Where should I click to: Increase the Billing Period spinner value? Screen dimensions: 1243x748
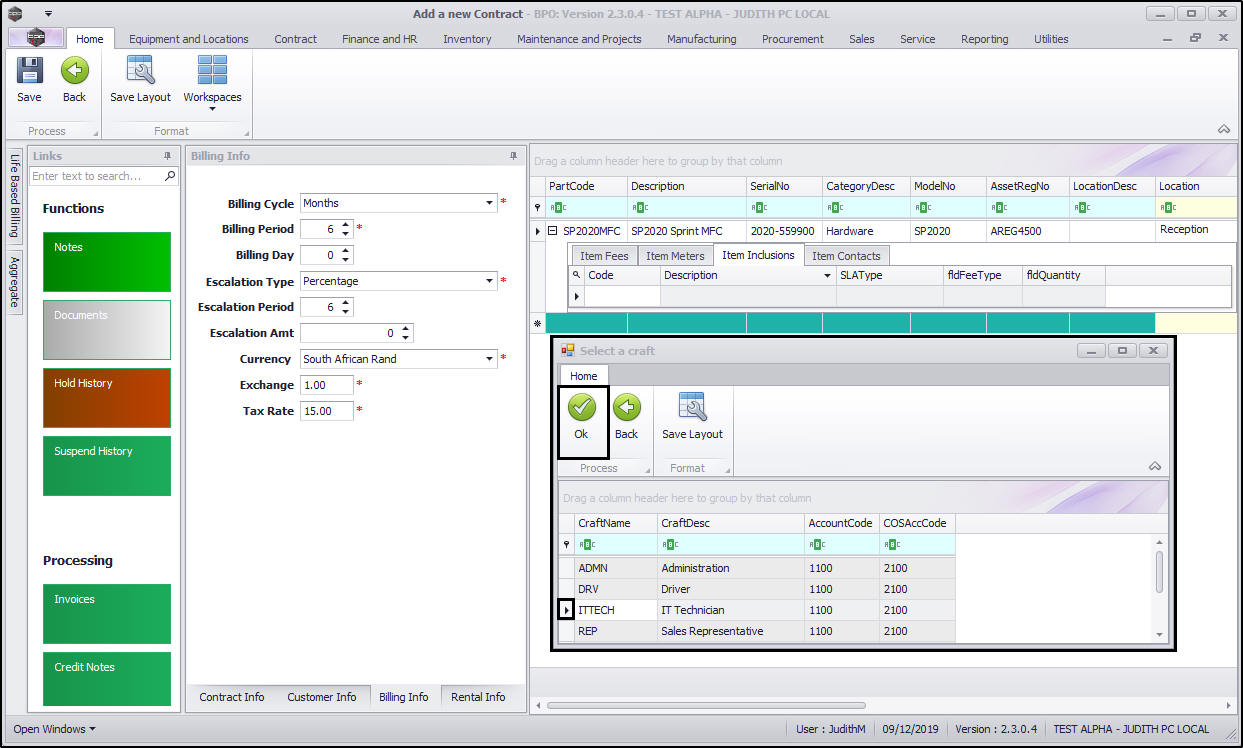pyautogui.click(x=345, y=225)
